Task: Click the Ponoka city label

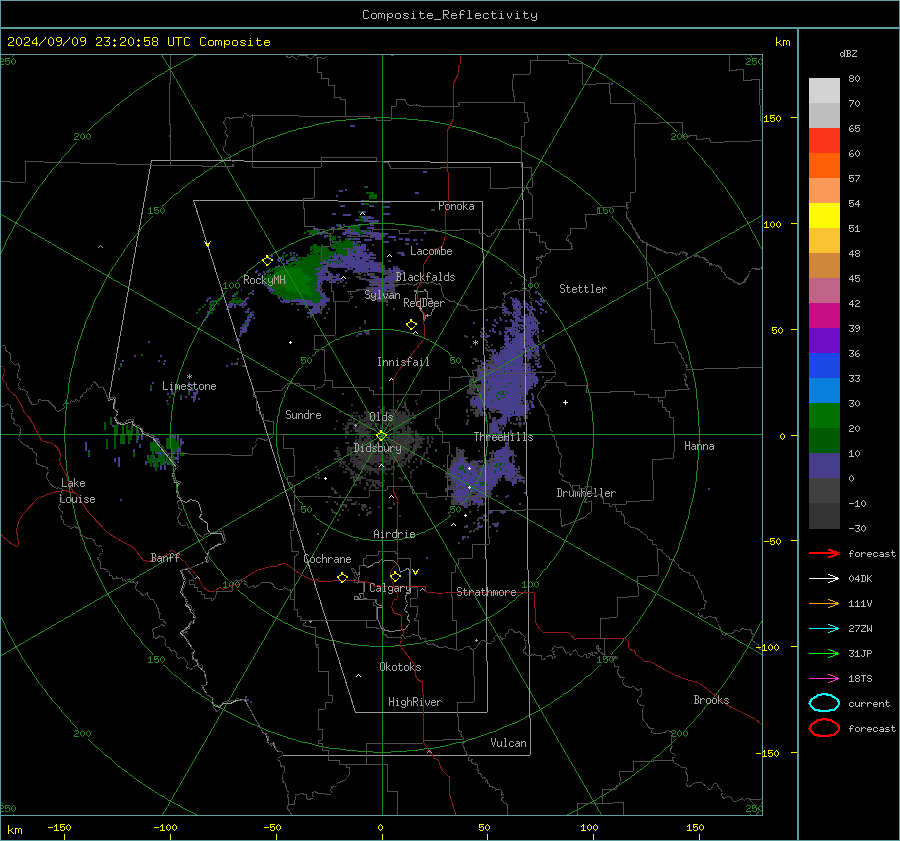Action: click(456, 206)
